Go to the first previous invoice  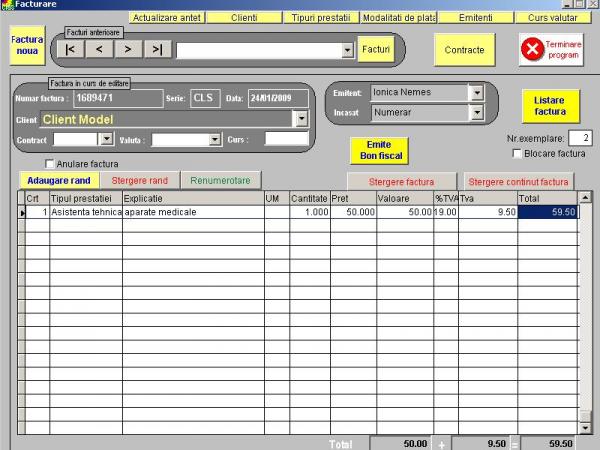(70, 49)
